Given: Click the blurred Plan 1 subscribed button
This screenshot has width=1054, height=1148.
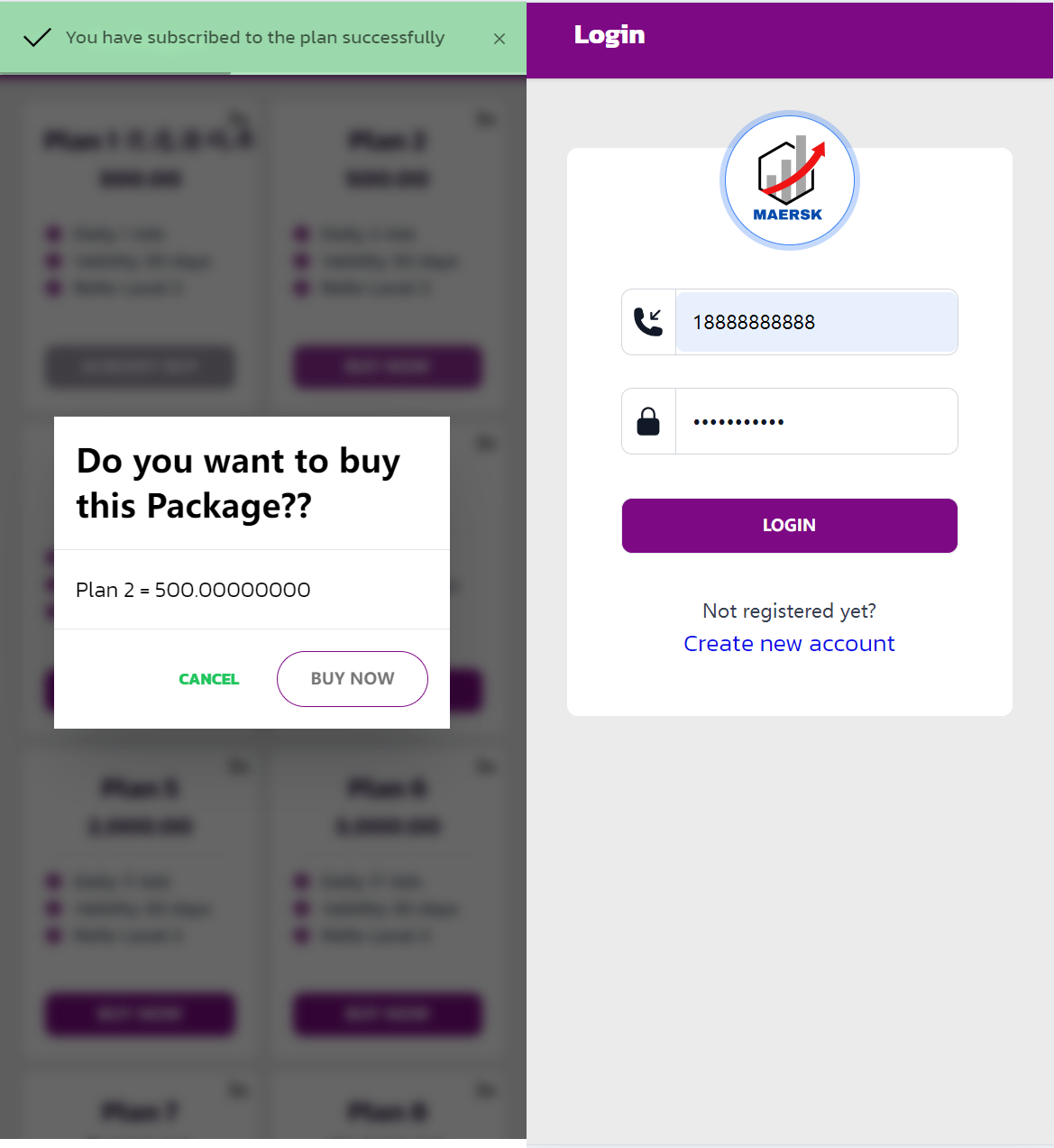Looking at the screenshot, I should coord(140,367).
